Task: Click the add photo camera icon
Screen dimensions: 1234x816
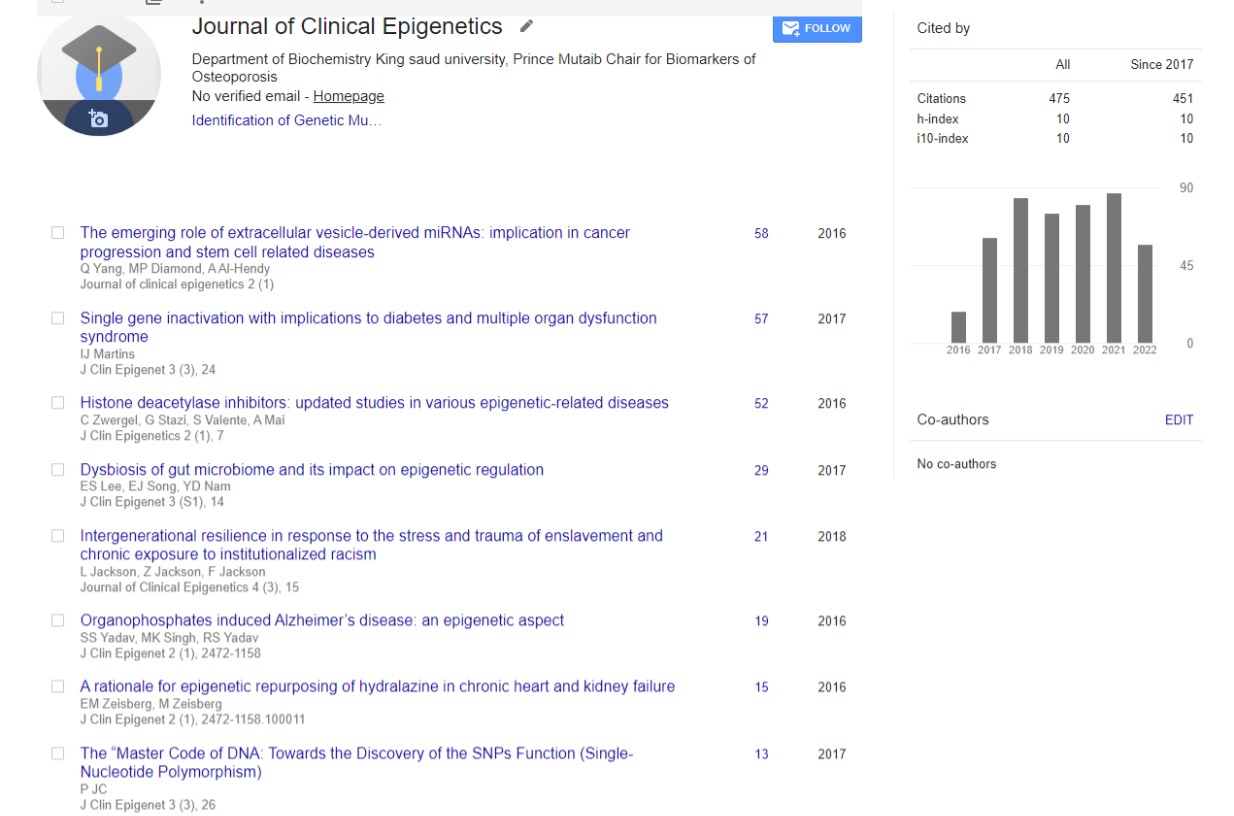Action: click(98, 119)
